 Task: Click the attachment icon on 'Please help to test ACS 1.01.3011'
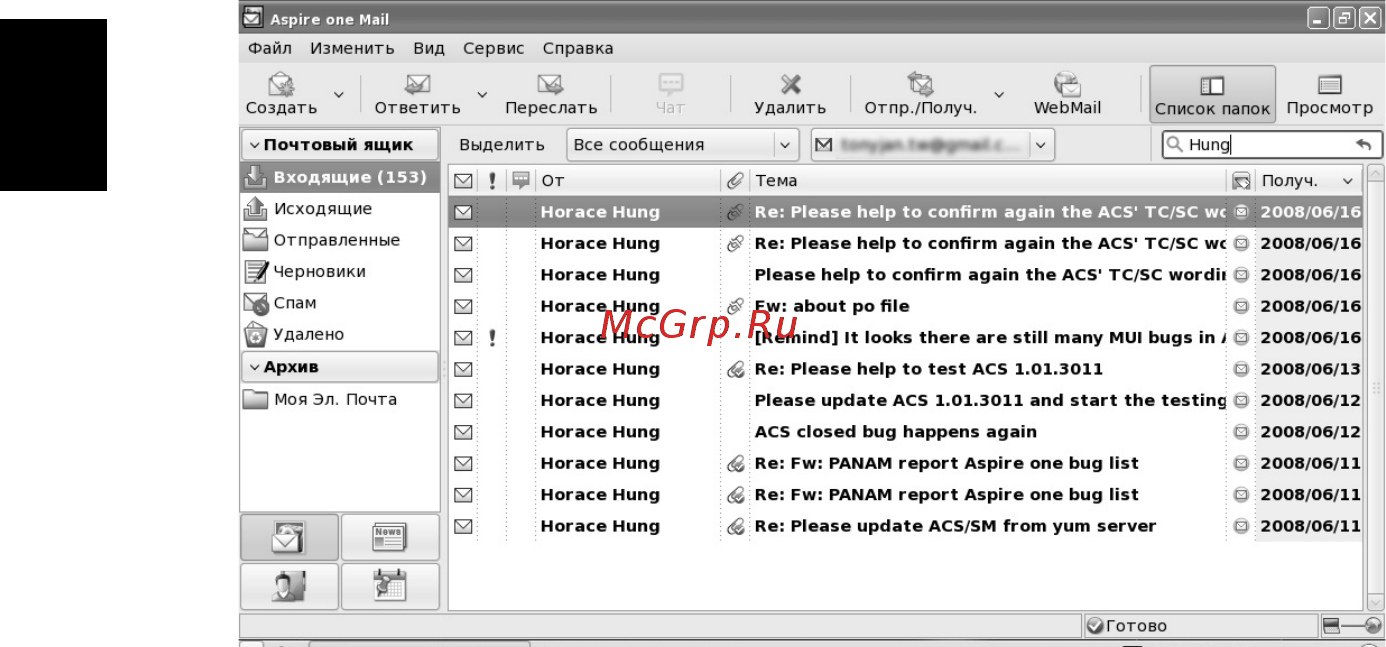click(x=735, y=369)
